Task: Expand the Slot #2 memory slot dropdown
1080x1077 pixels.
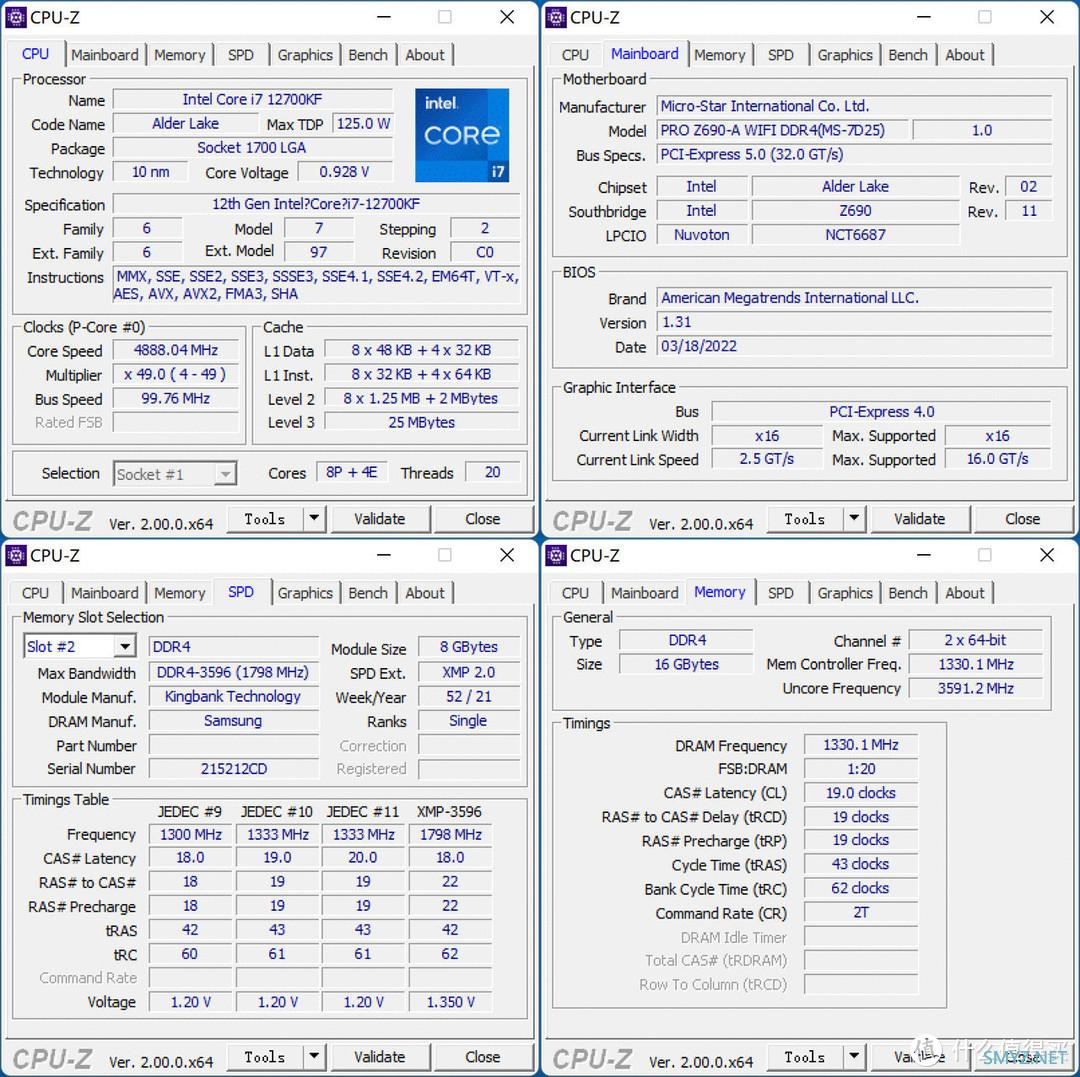Action: pyautogui.click(x=125, y=647)
